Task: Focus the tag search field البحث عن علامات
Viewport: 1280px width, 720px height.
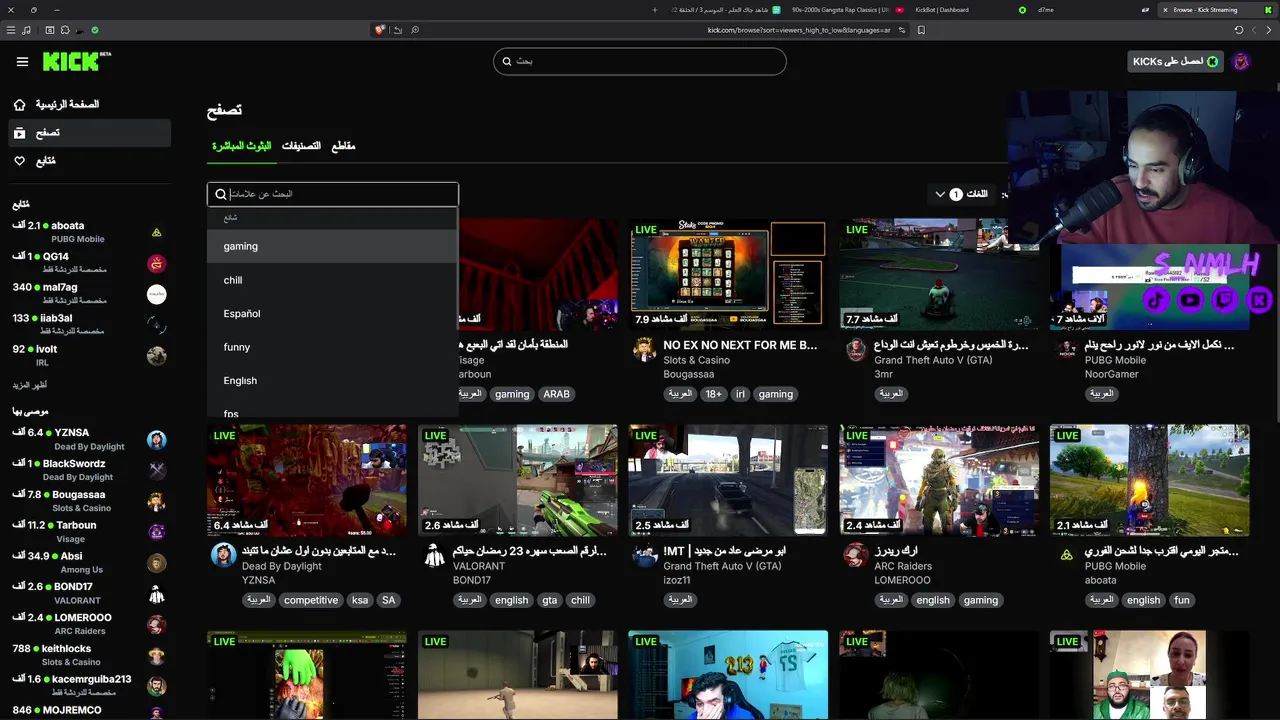Action: [333, 194]
